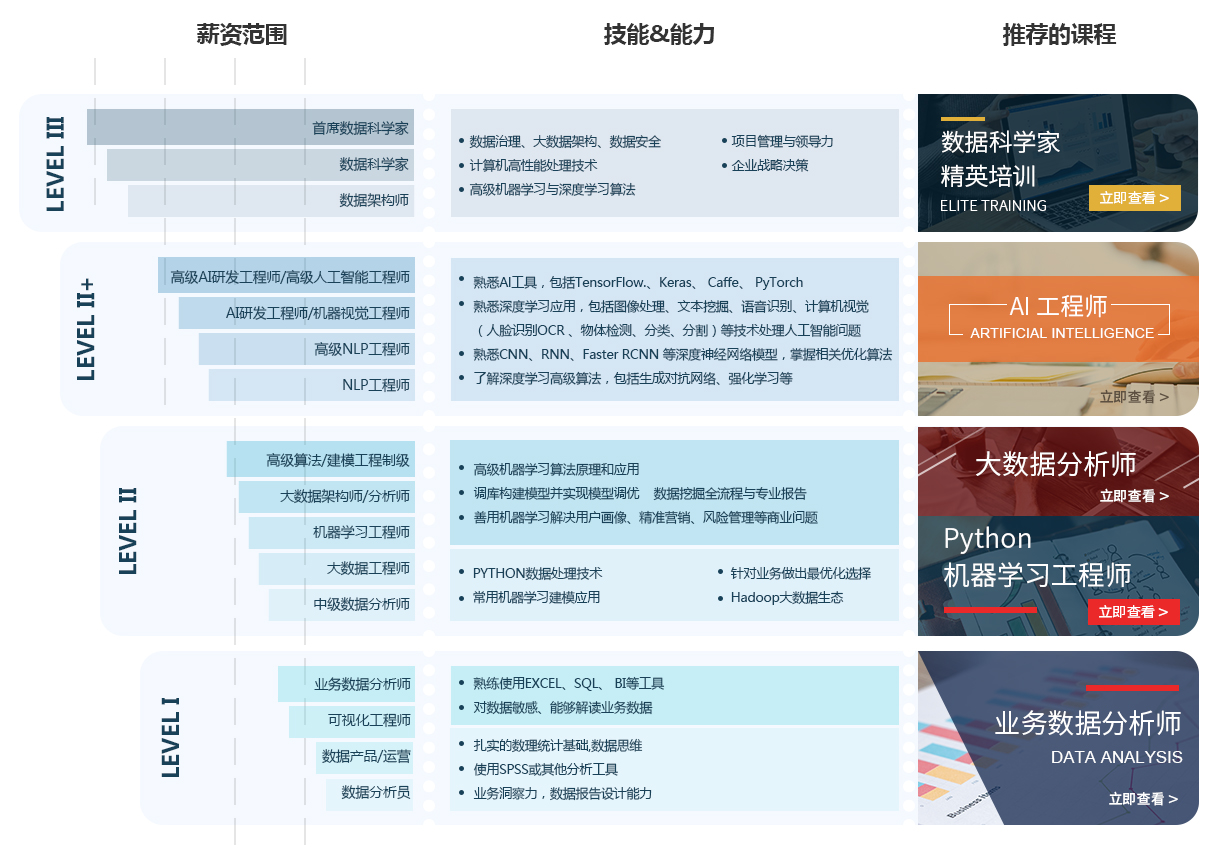Click the 薪资范围 column heading
The image size is (1218, 853).
click(x=242, y=35)
